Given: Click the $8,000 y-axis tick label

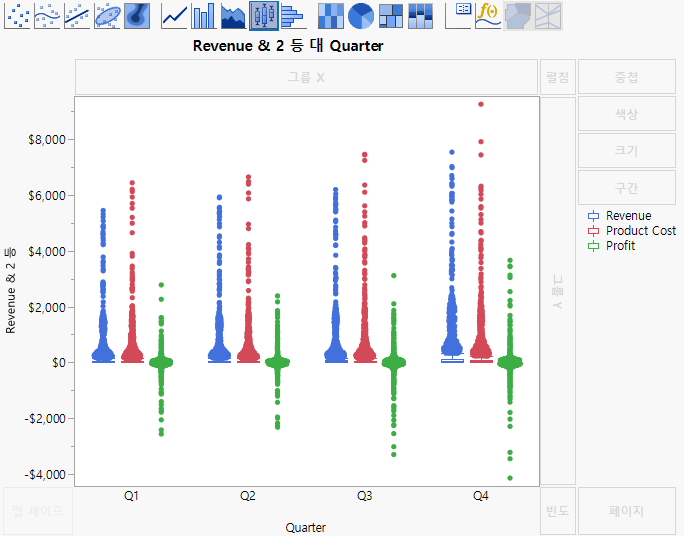Looking at the screenshot, I should 47,140.
